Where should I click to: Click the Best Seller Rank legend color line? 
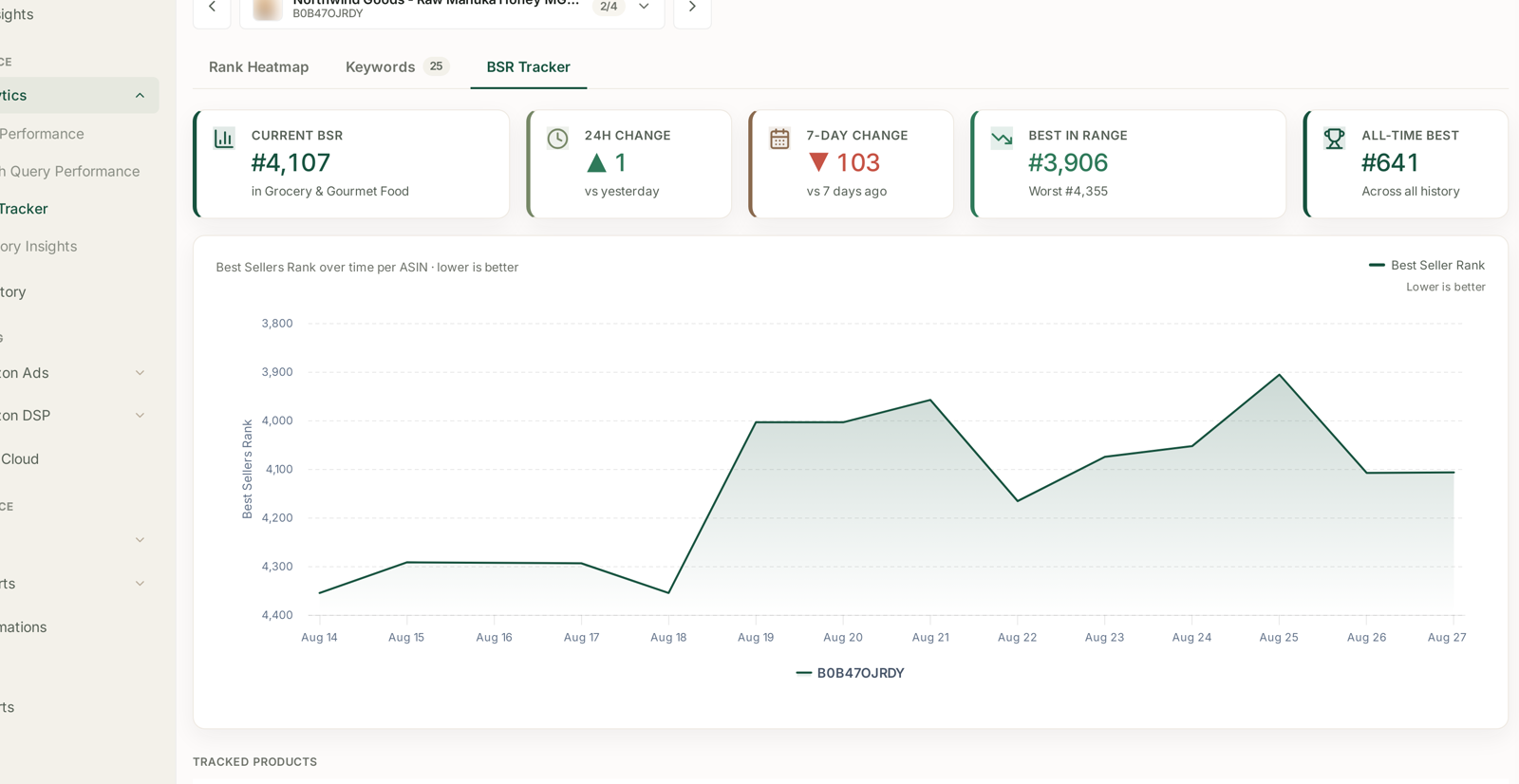(x=1377, y=266)
